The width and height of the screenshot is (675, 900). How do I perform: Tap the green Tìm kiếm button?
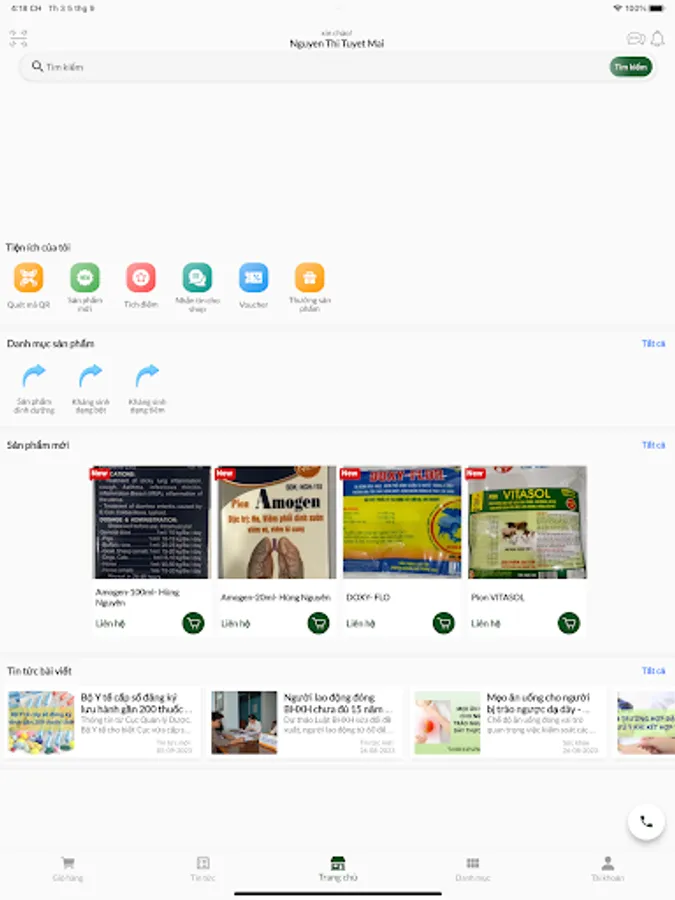click(630, 67)
